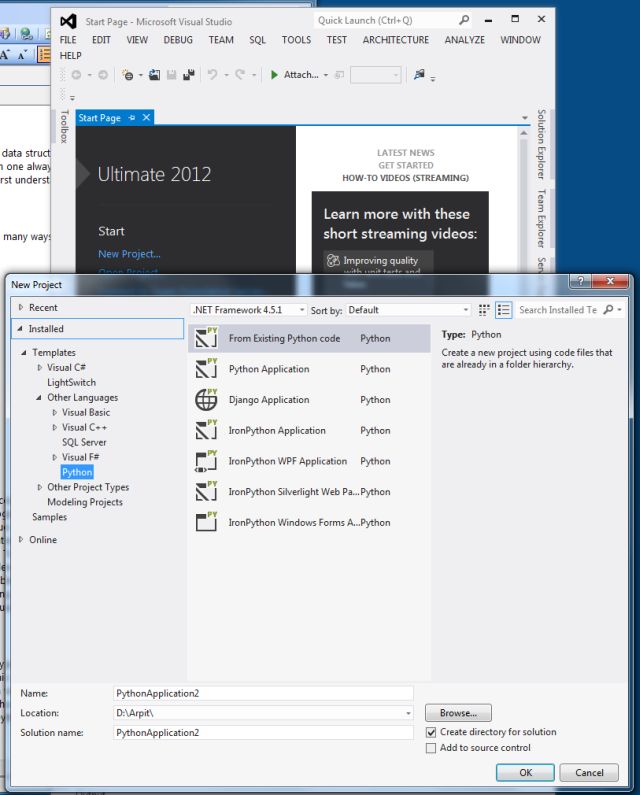This screenshot has height=795, width=640.
Task: Close the Start Page tab
Action: [x=146, y=118]
